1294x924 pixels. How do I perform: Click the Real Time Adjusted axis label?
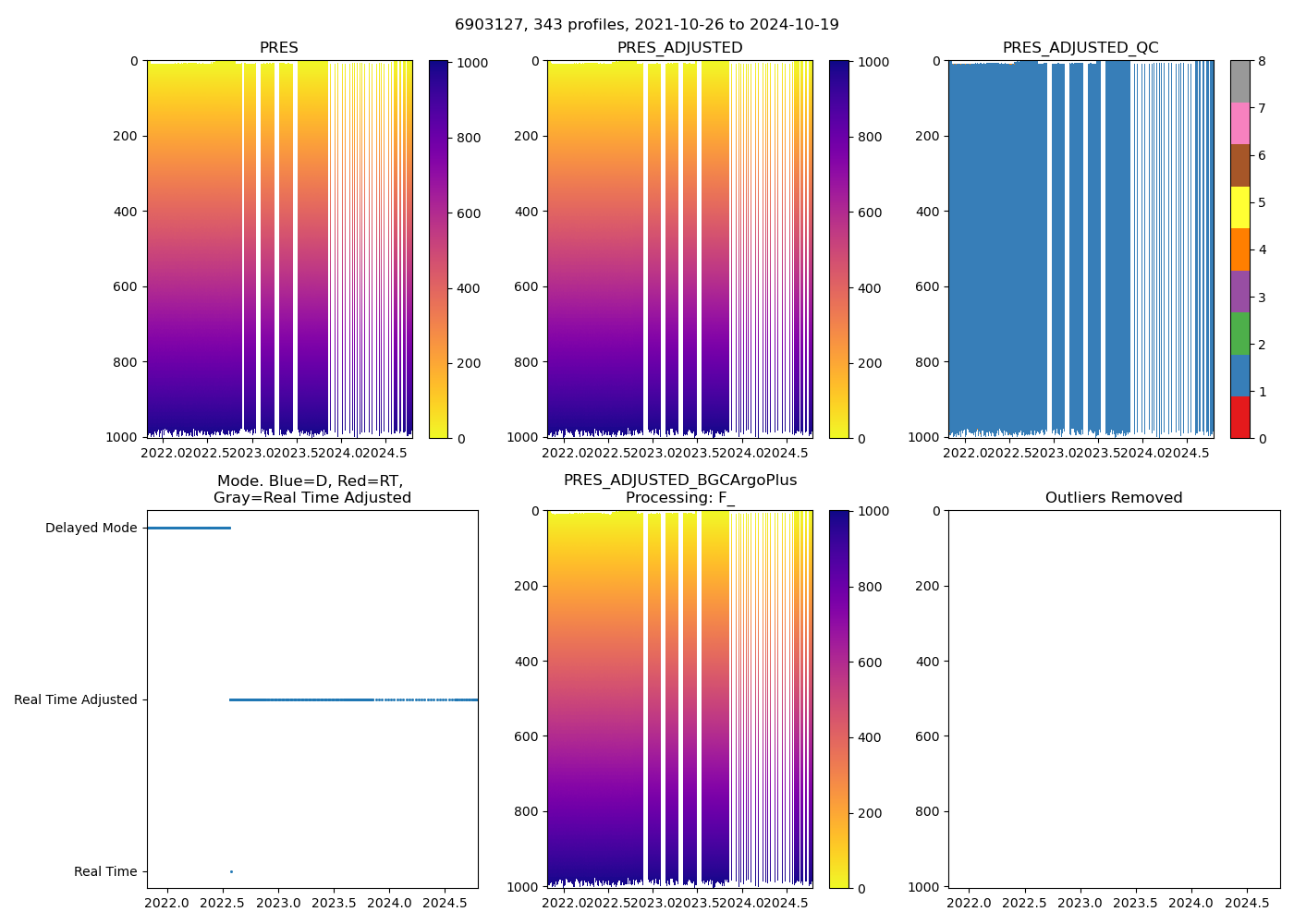pos(75,700)
